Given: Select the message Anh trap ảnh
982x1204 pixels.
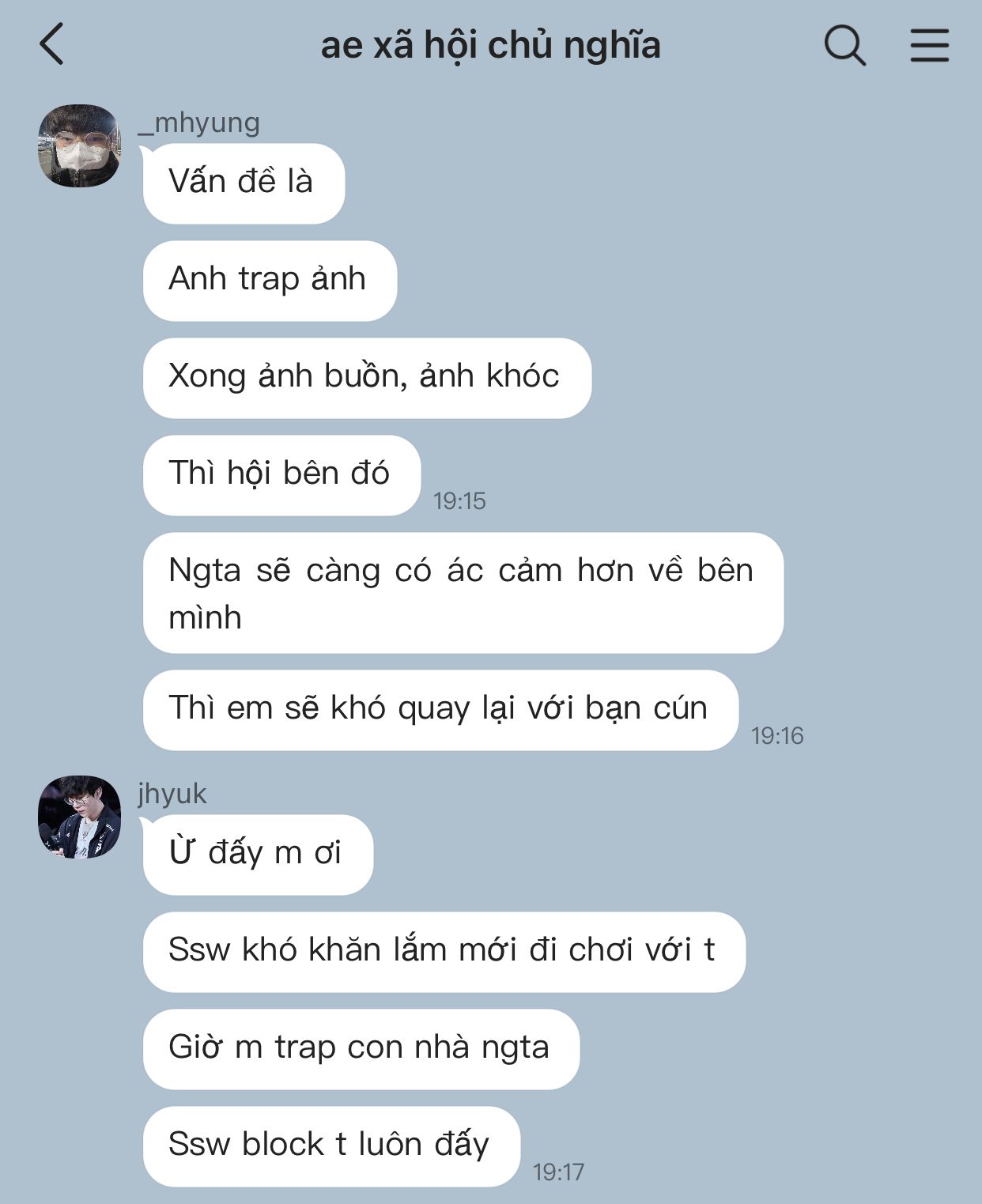Looking at the screenshot, I should 270,281.
